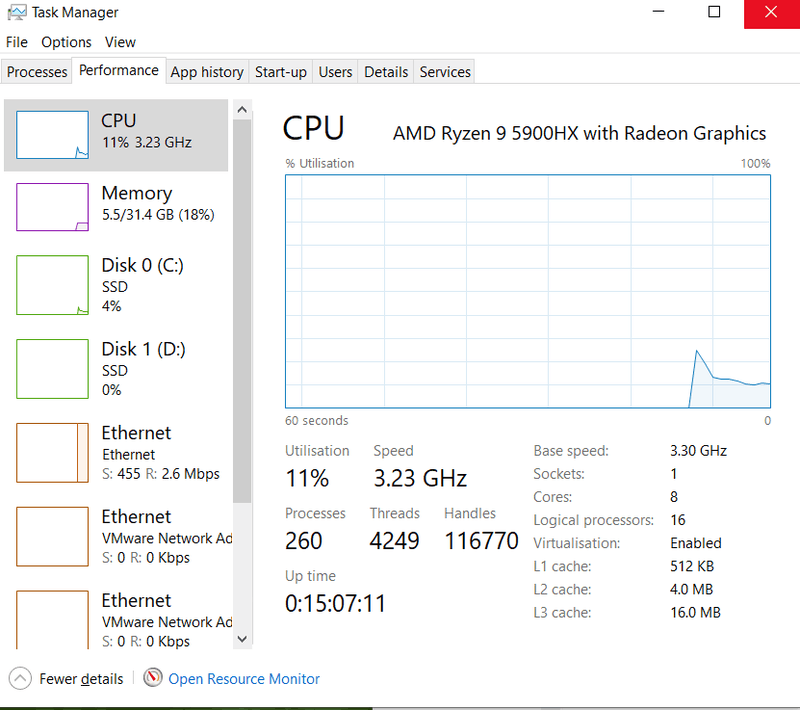Open the File menu
Image resolution: width=800 pixels, height=710 pixels.
click(x=17, y=42)
